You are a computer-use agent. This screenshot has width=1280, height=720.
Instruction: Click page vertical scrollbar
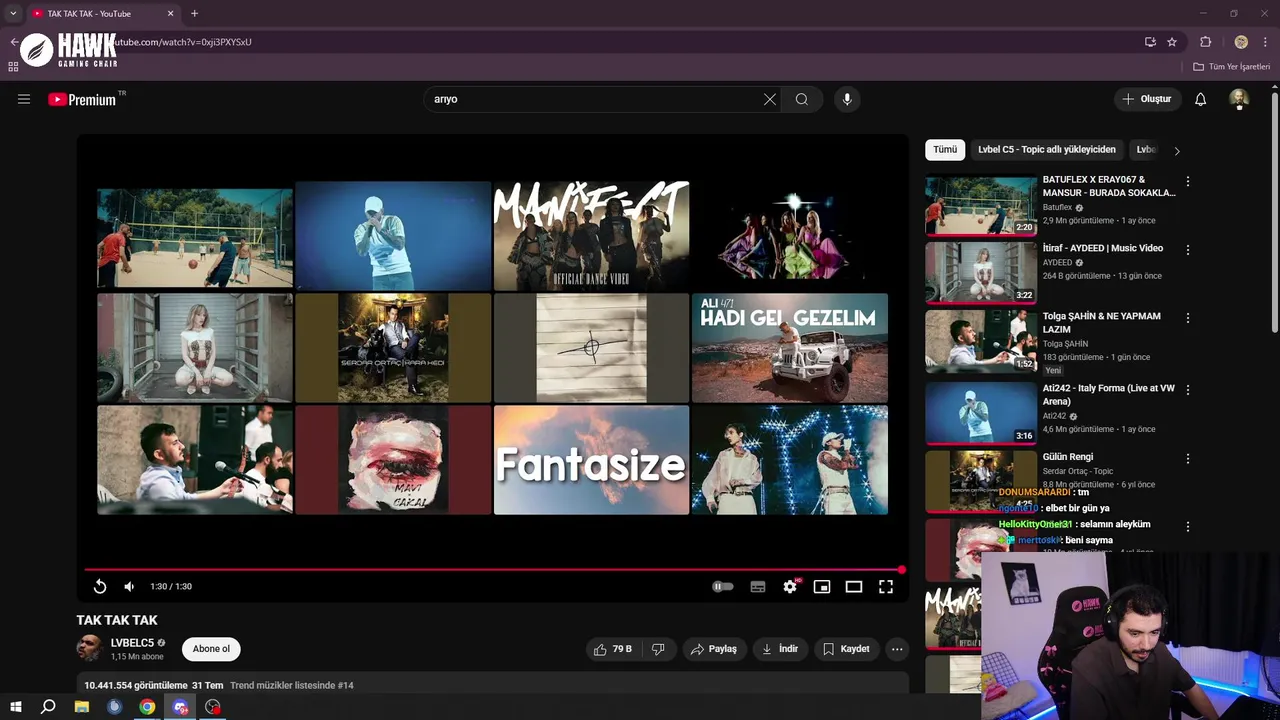pyautogui.click(x=1274, y=212)
